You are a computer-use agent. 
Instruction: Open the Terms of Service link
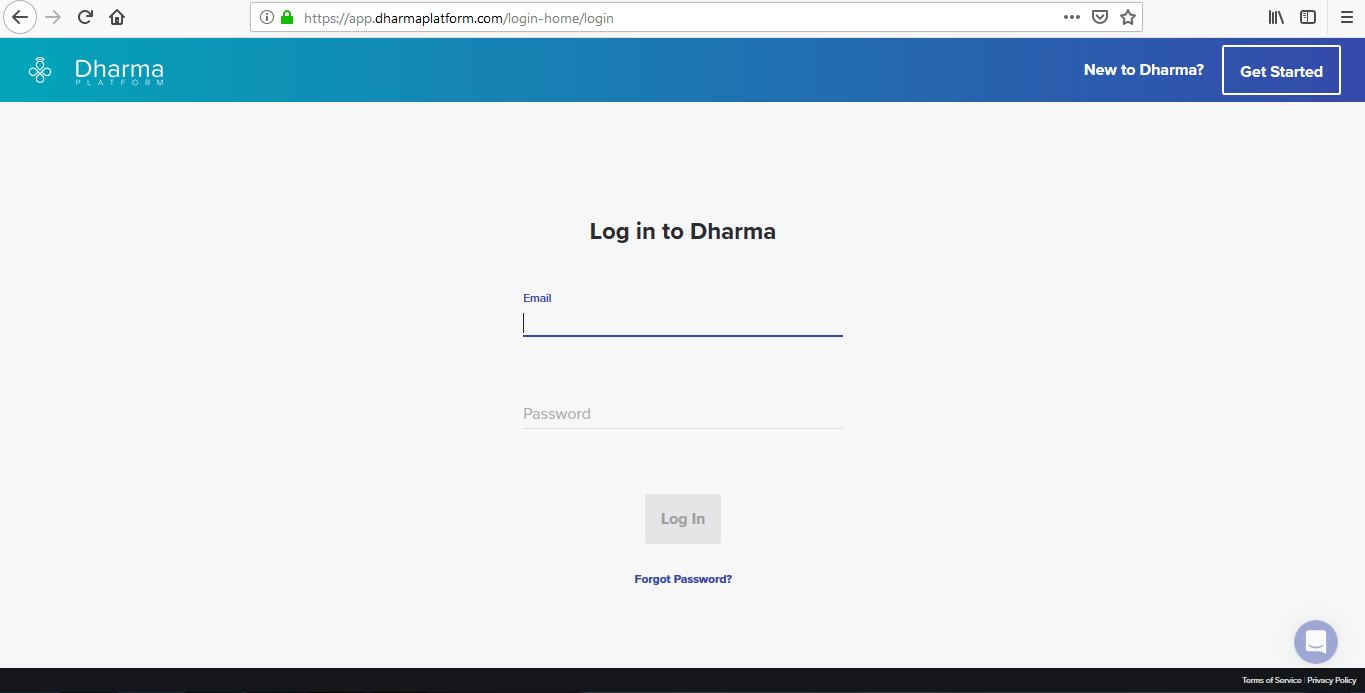[1271, 680]
